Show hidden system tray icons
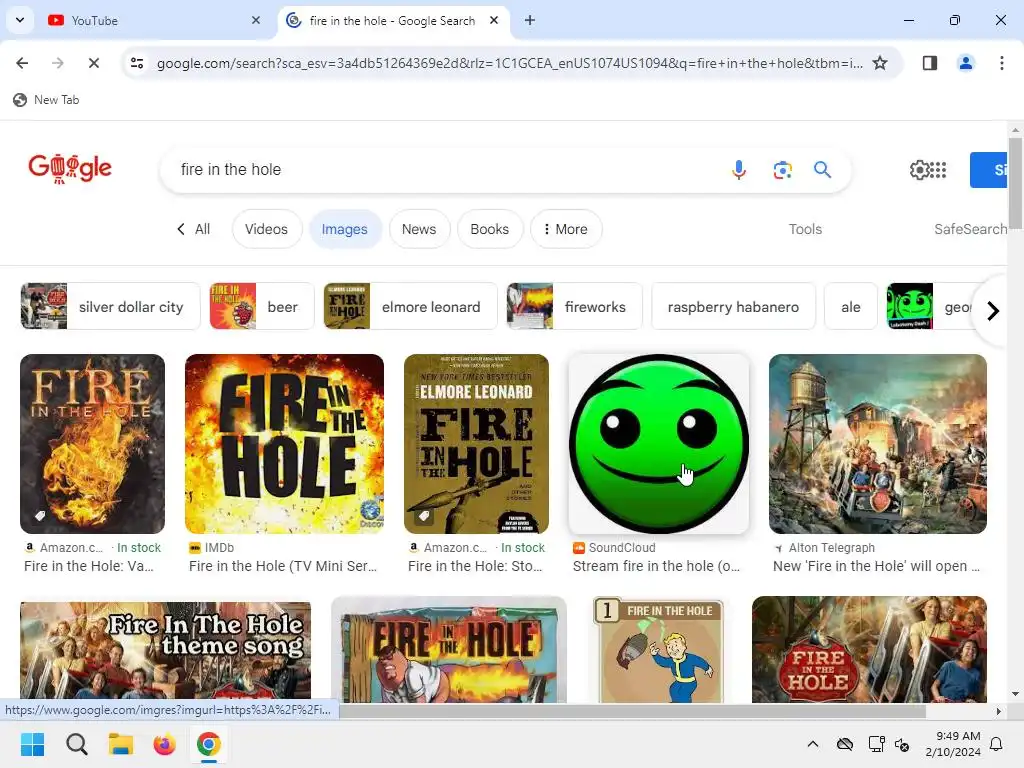Image resolution: width=1024 pixels, height=768 pixels. click(x=812, y=744)
